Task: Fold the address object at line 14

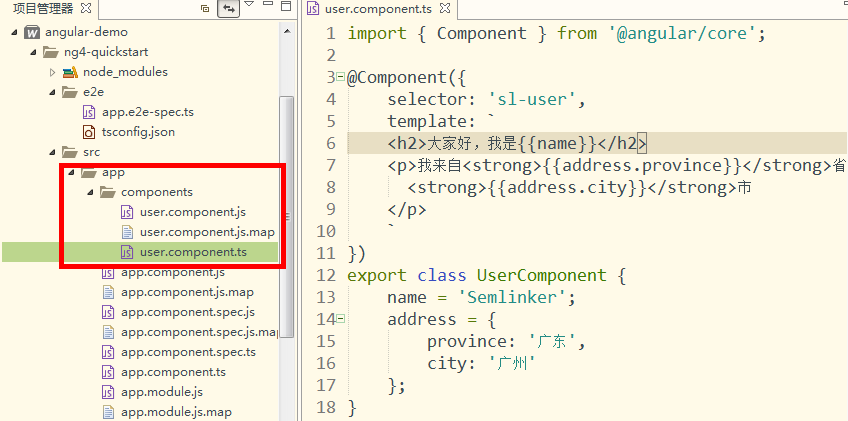Action: pyautogui.click(x=340, y=319)
